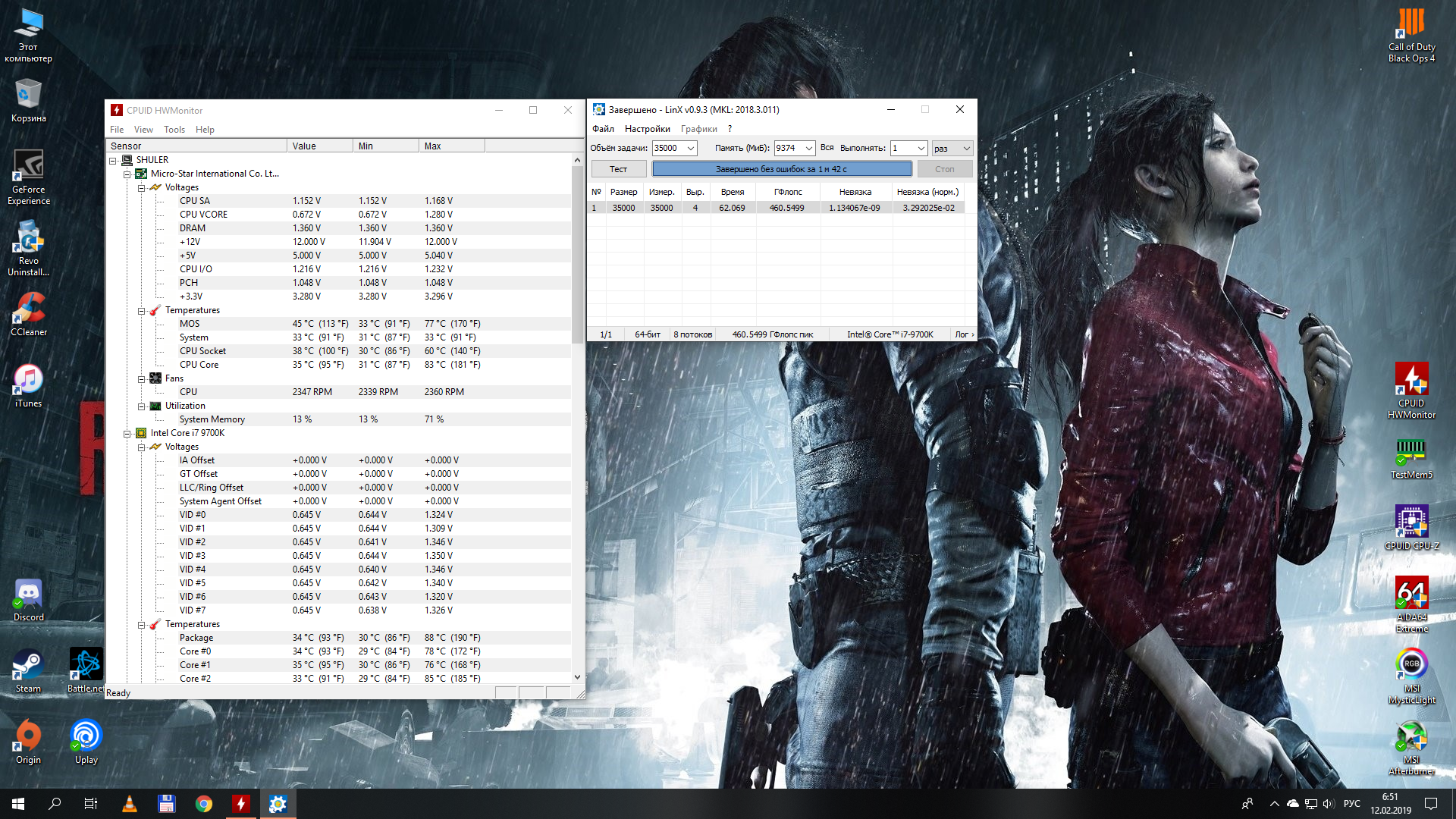This screenshot has height=819, width=1456.
Task: Collapse the Intel Core i7 9700K node
Action: point(127,434)
